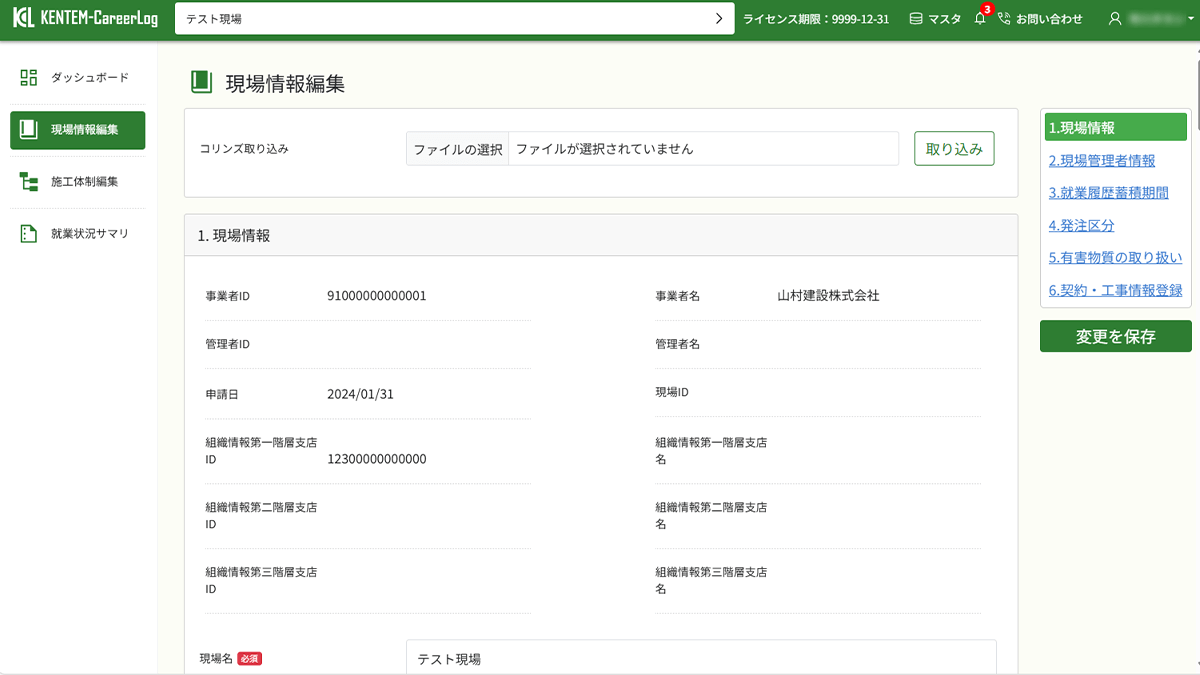This screenshot has height=675, width=1200.
Task: Click the 取り込み import button
Action: (x=953, y=147)
